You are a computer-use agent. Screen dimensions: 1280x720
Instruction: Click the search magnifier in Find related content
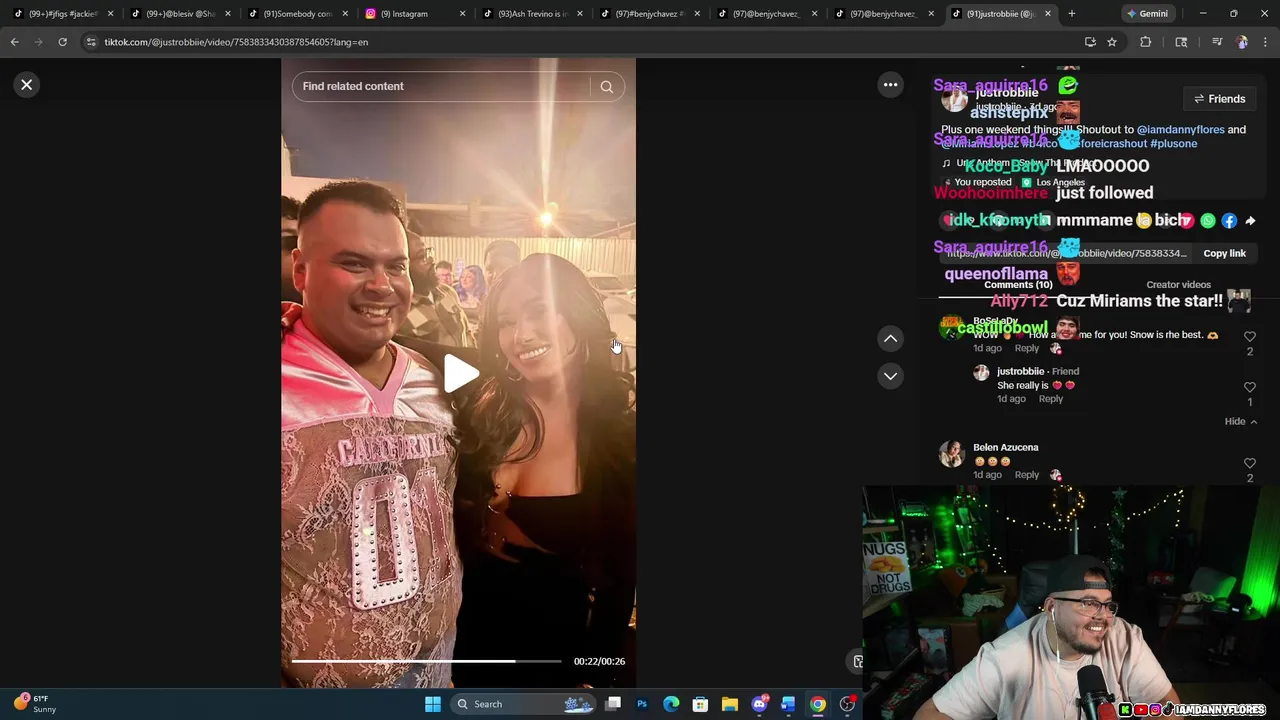pos(606,87)
